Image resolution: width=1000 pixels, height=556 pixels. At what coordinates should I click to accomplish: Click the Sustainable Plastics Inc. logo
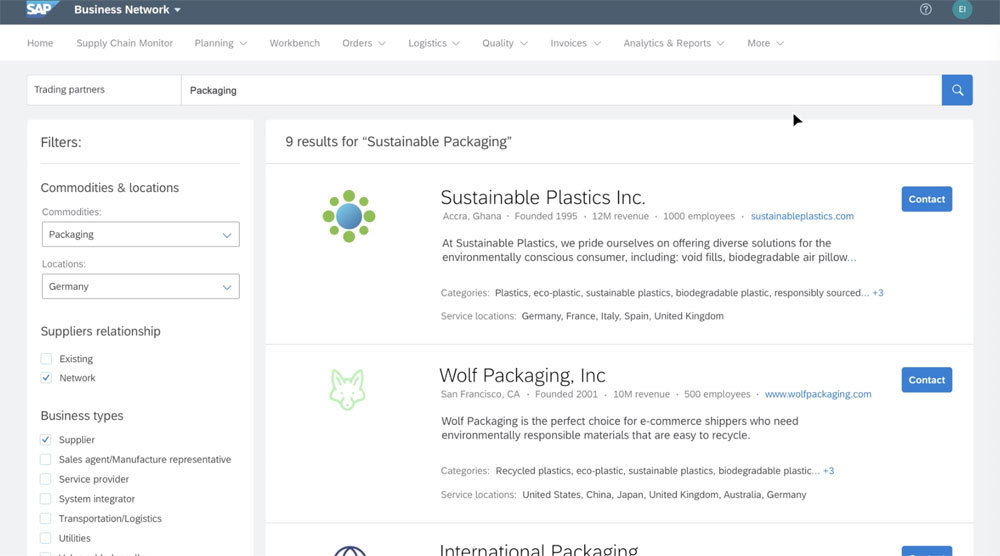[349, 216]
